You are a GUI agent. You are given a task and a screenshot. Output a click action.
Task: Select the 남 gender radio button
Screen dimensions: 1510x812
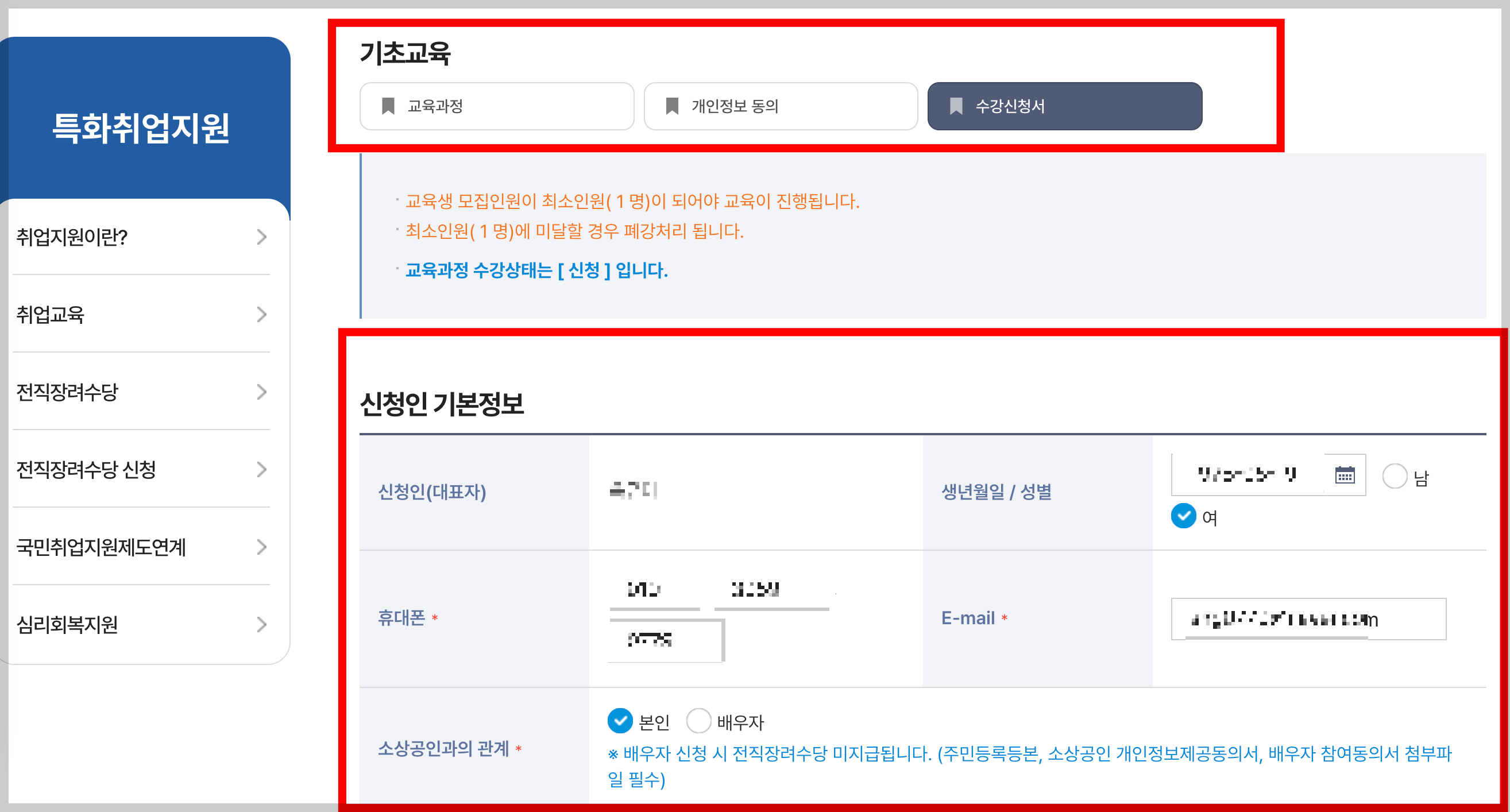click(1395, 476)
